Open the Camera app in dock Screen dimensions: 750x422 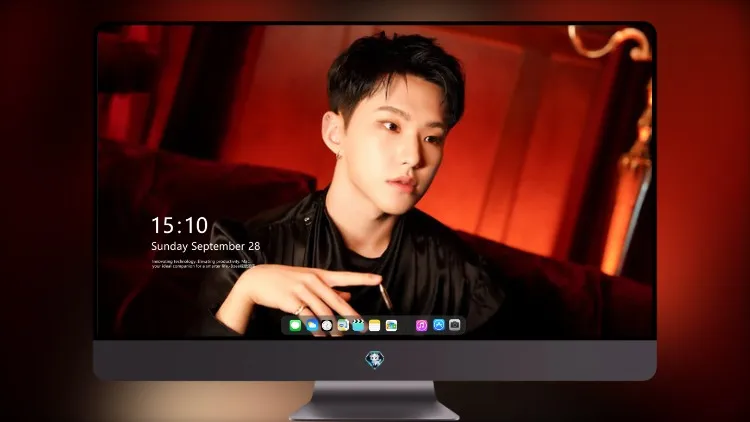tap(454, 325)
